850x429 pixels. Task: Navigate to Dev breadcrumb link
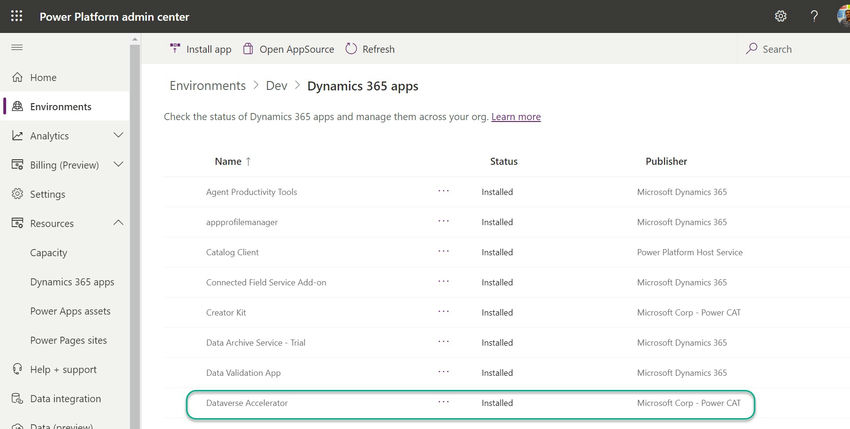click(276, 86)
